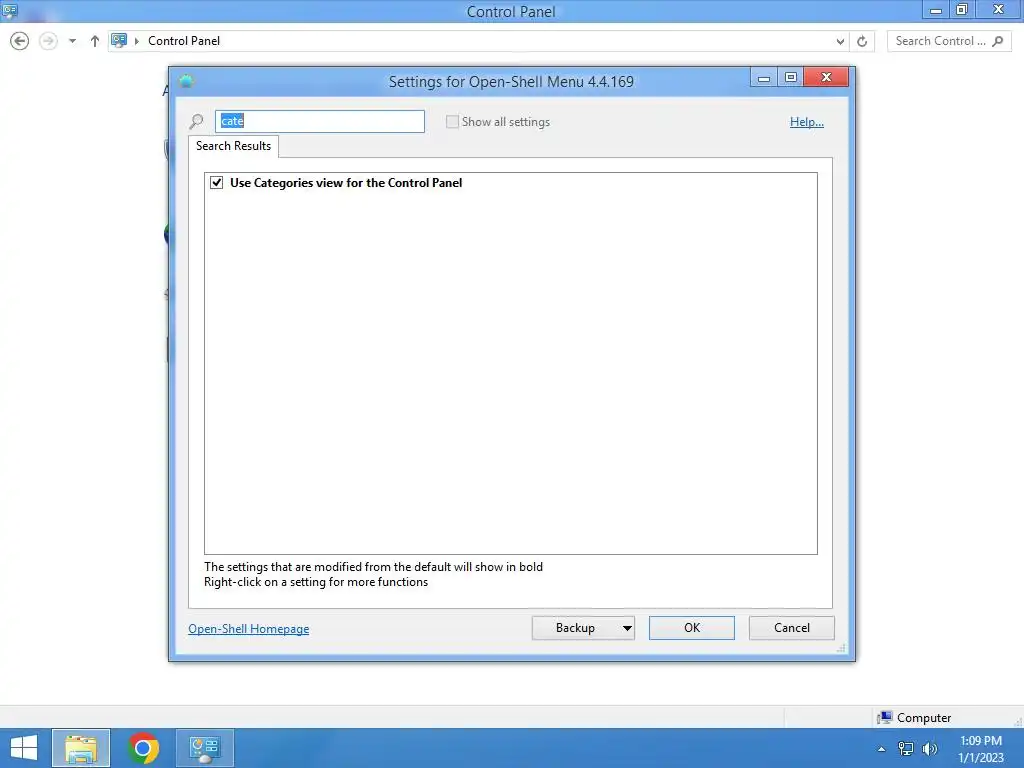
Task: Click the forward arrow in Control Panel
Action: tap(48, 41)
